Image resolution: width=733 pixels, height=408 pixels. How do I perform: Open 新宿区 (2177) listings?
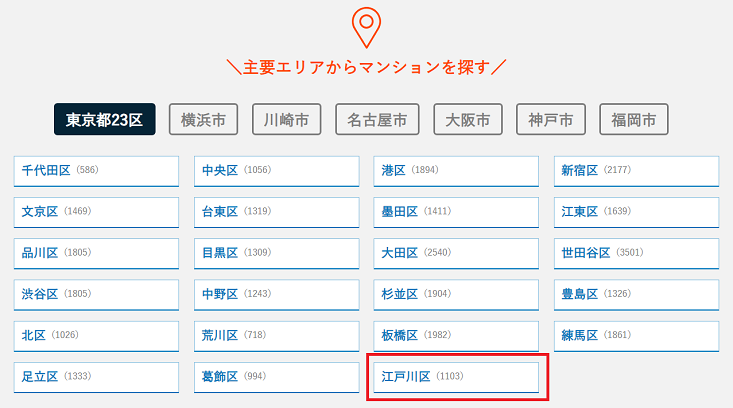tap(637, 171)
